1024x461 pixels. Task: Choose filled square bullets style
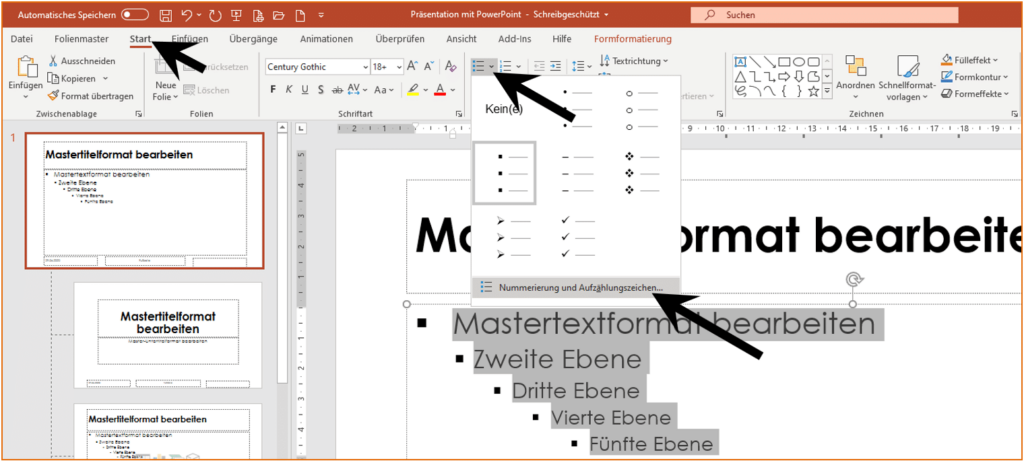coord(505,173)
